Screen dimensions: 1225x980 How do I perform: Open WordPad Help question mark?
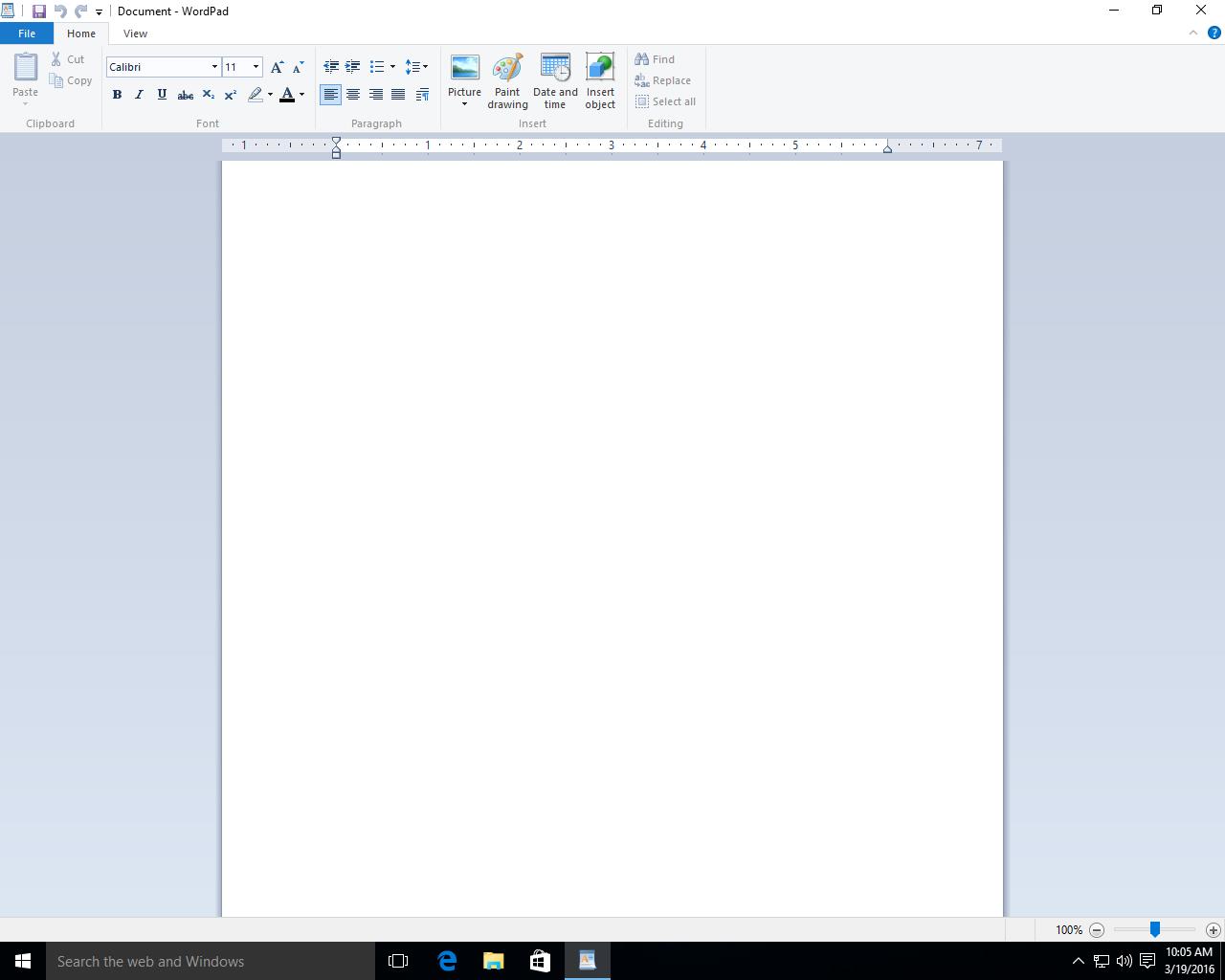coord(1214,33)
